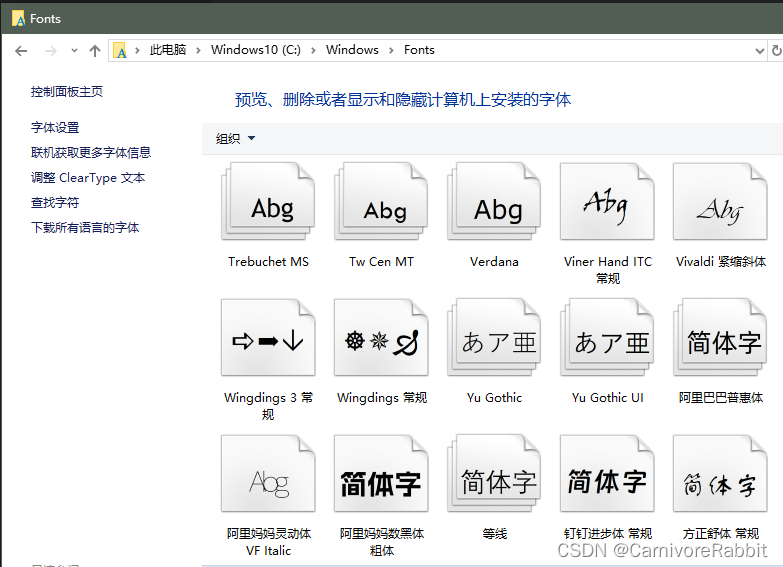
Task: Select the Wingdings 常规 font icon
Action: tap(381, 337)
